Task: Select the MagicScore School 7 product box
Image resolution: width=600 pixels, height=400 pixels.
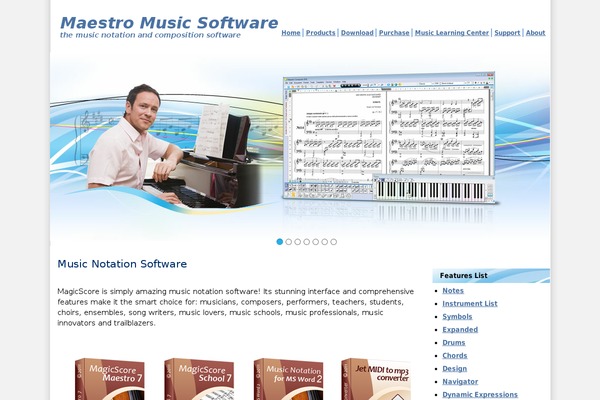Action: (x=199, y=379)
